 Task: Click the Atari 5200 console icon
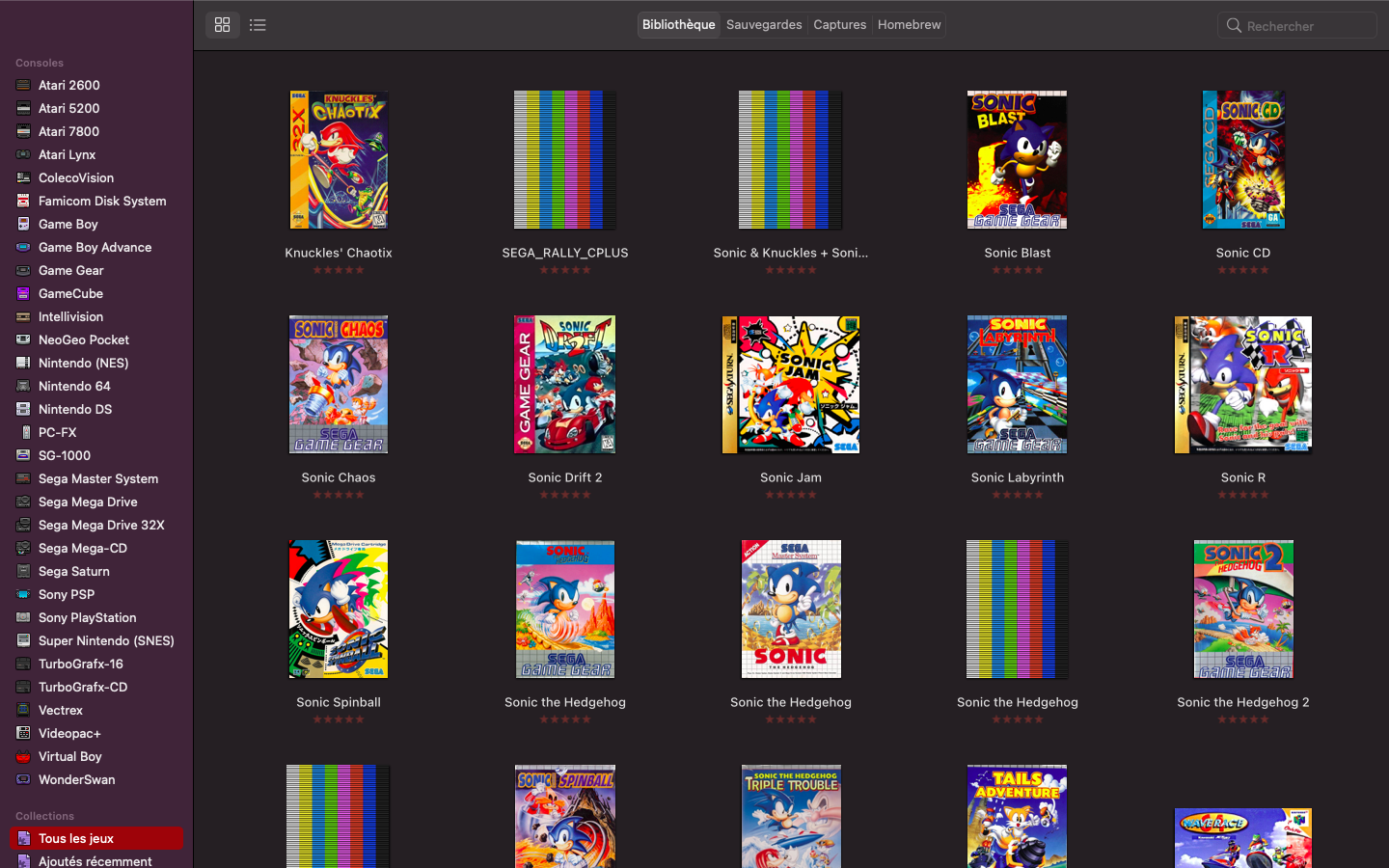coord(23,108)
